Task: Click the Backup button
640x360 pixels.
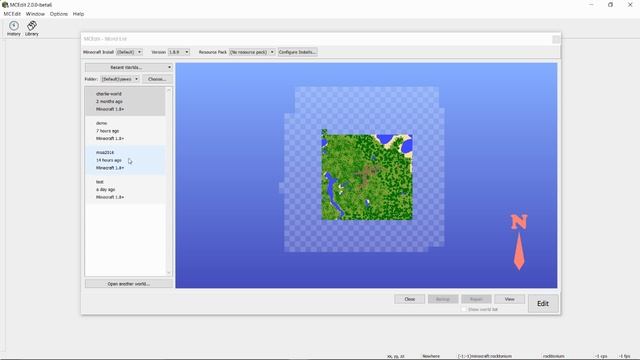Action: coord(443,299)
